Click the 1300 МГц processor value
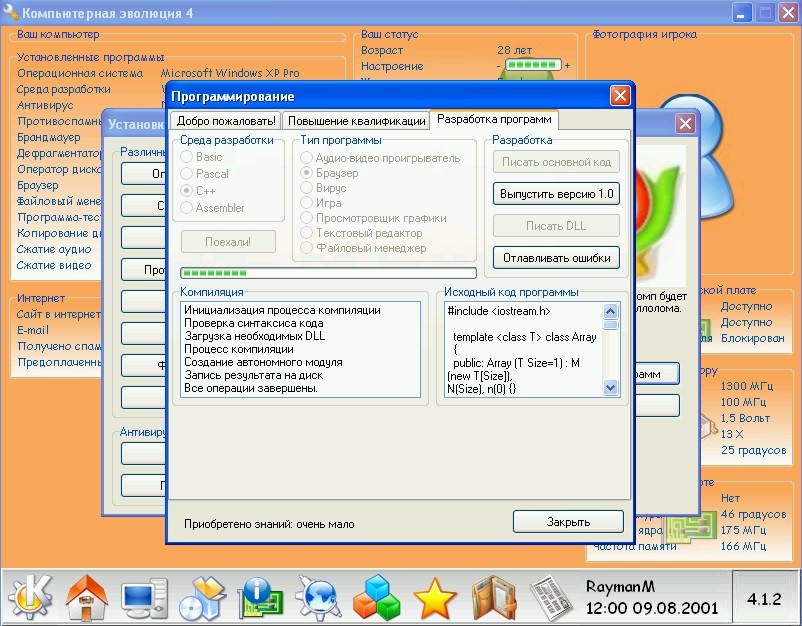Viewport: 802px width, 626px height. tap(747, 386)
